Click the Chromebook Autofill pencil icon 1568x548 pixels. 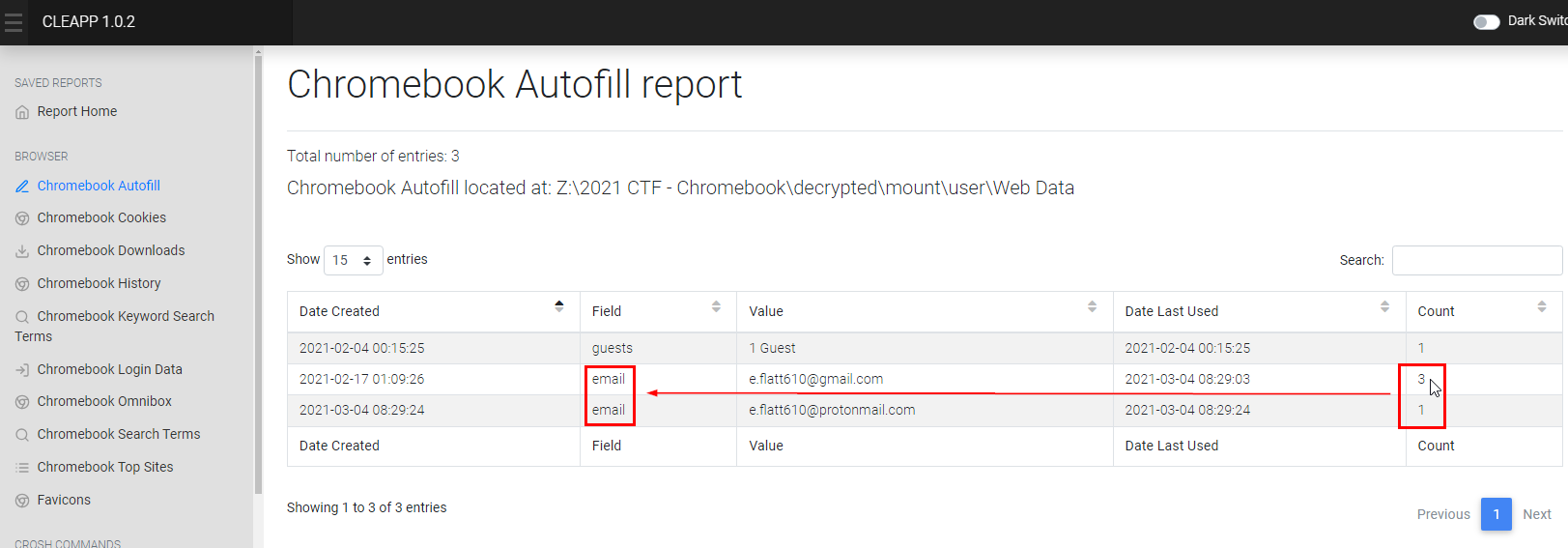click(22, 187)
